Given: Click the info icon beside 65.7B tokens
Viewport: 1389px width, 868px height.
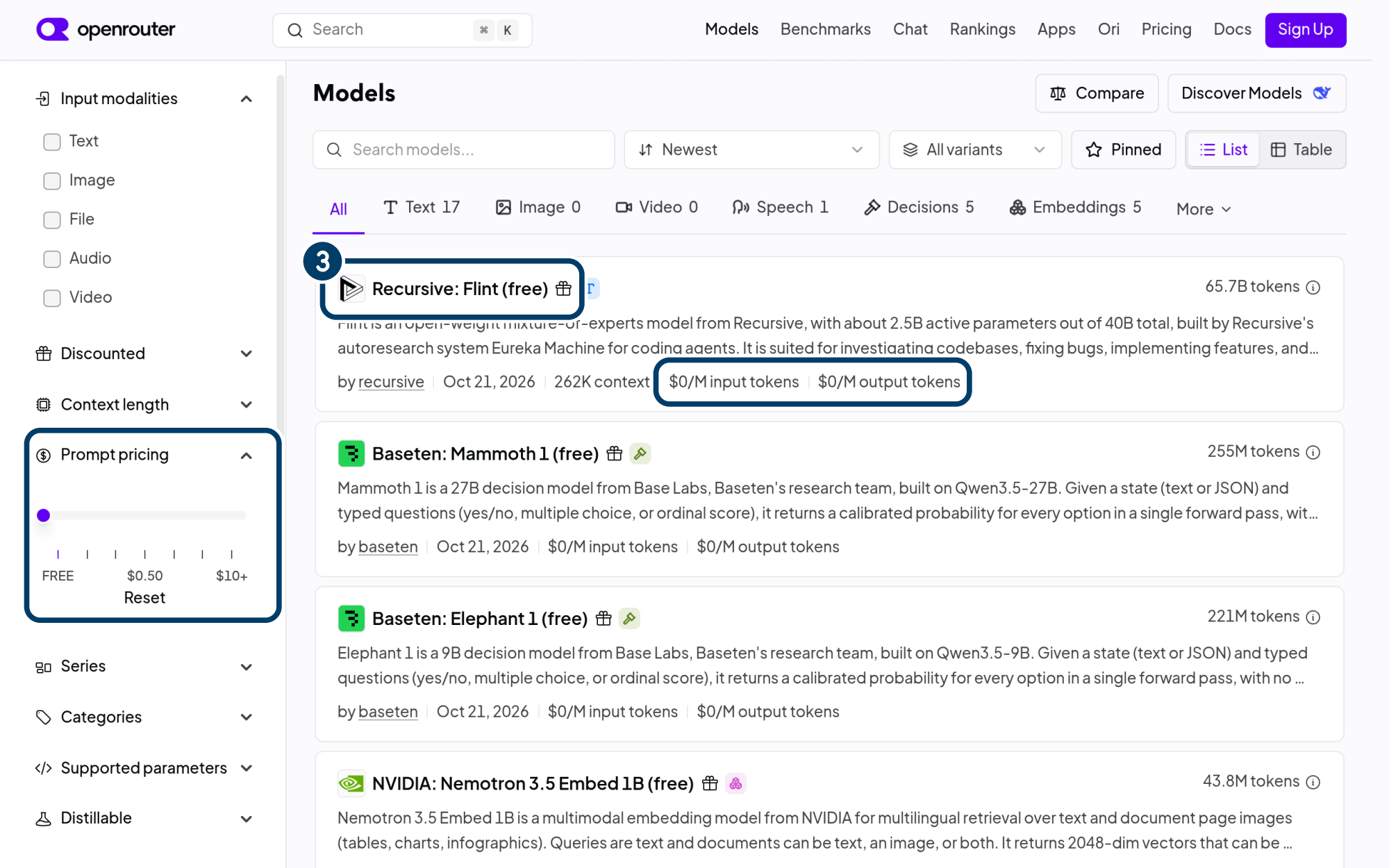Looking at the screenshot, I should 1313,287.
